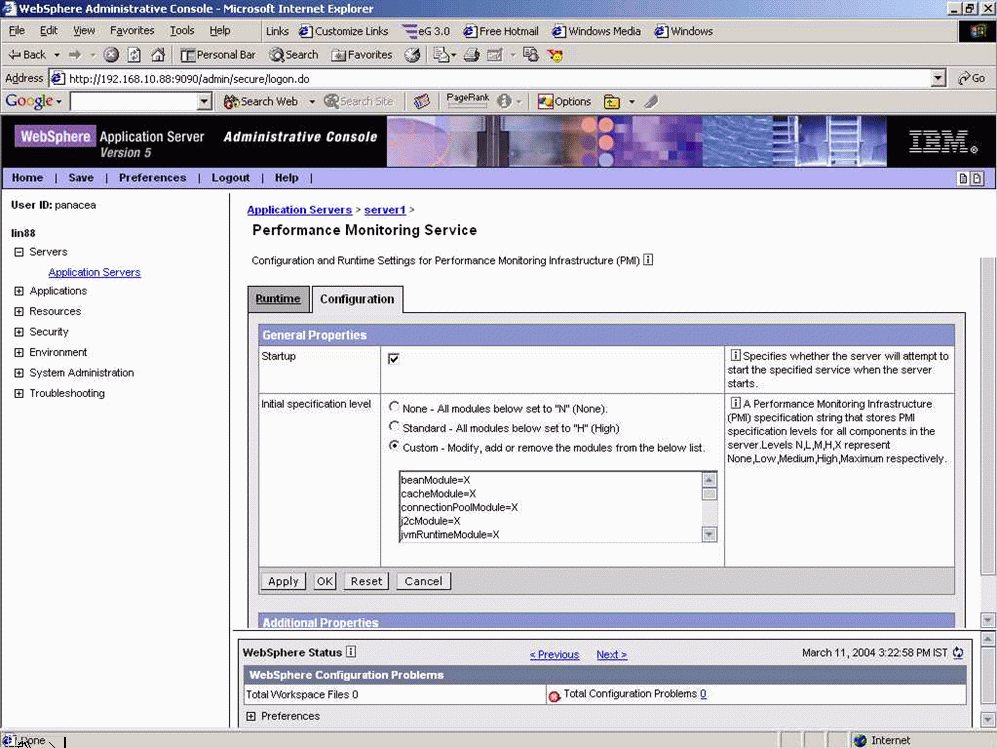Viewport: 997px width, 748px height.
Task: Click Save in WebSphere console menu
Action: 81,178
